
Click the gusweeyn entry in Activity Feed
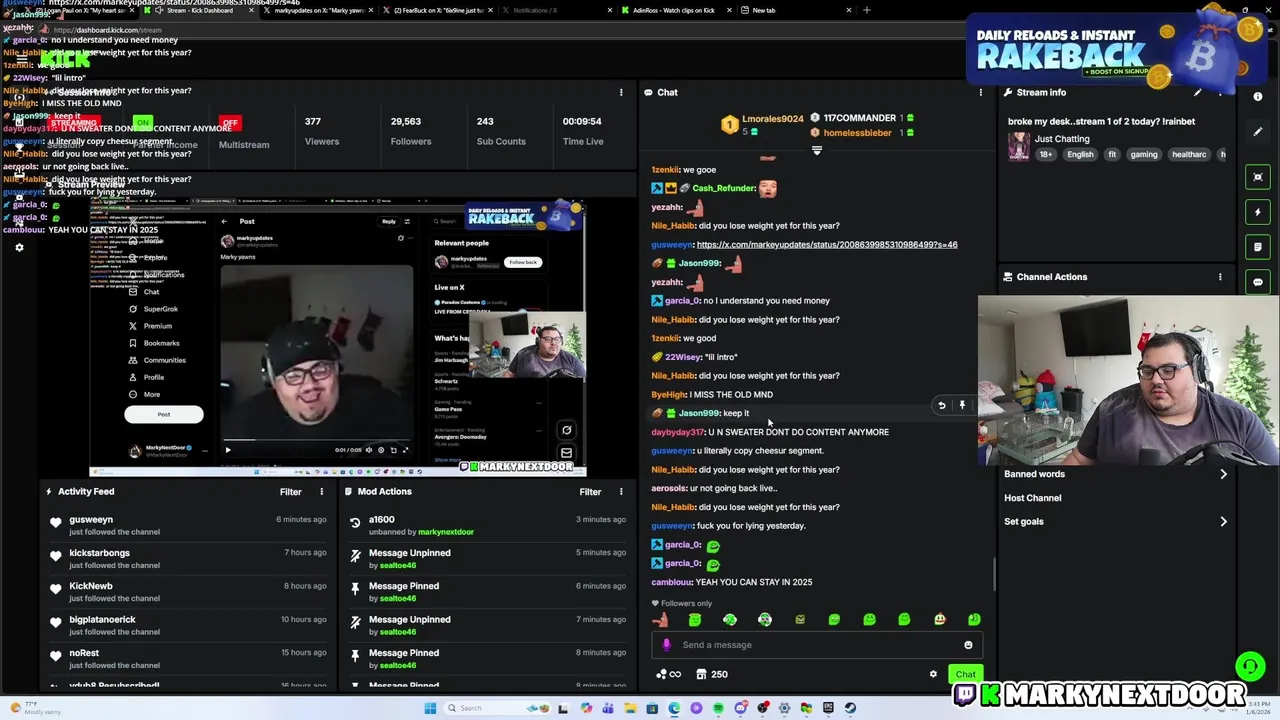(190, 525)
